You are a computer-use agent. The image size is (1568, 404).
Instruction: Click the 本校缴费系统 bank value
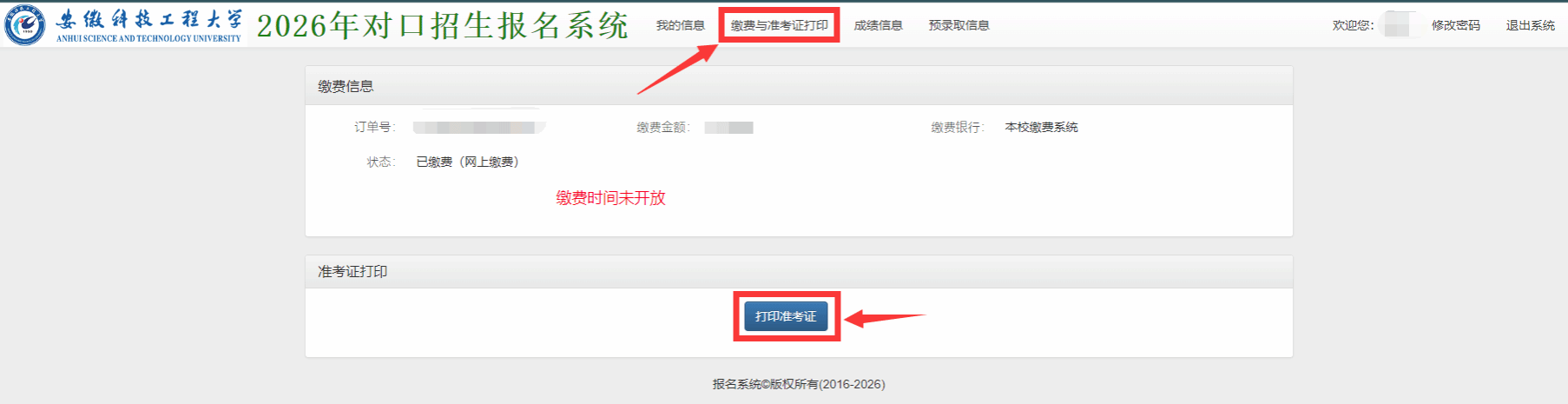point(1042,127)
